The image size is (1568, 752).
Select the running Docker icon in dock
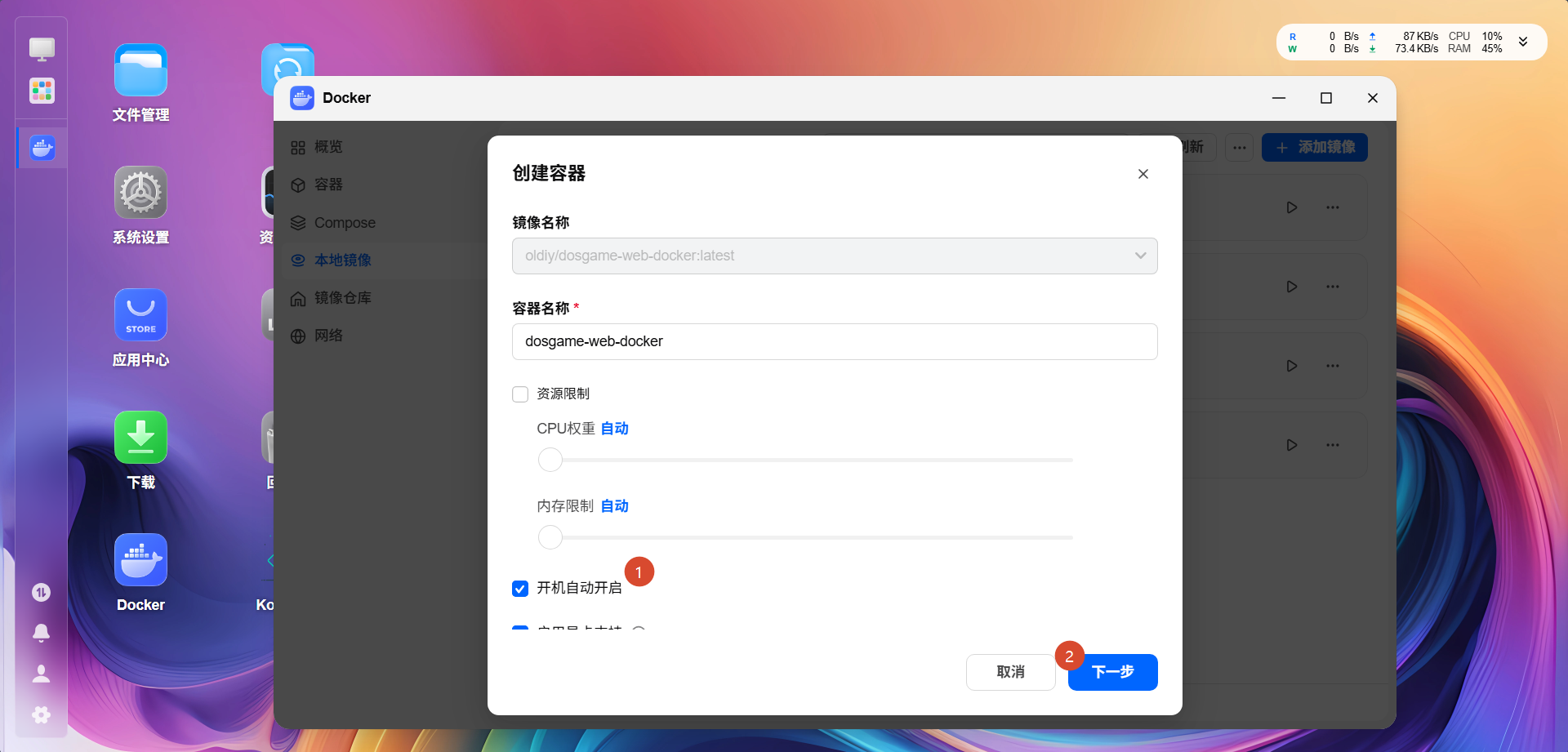click(x=42, y=149)
